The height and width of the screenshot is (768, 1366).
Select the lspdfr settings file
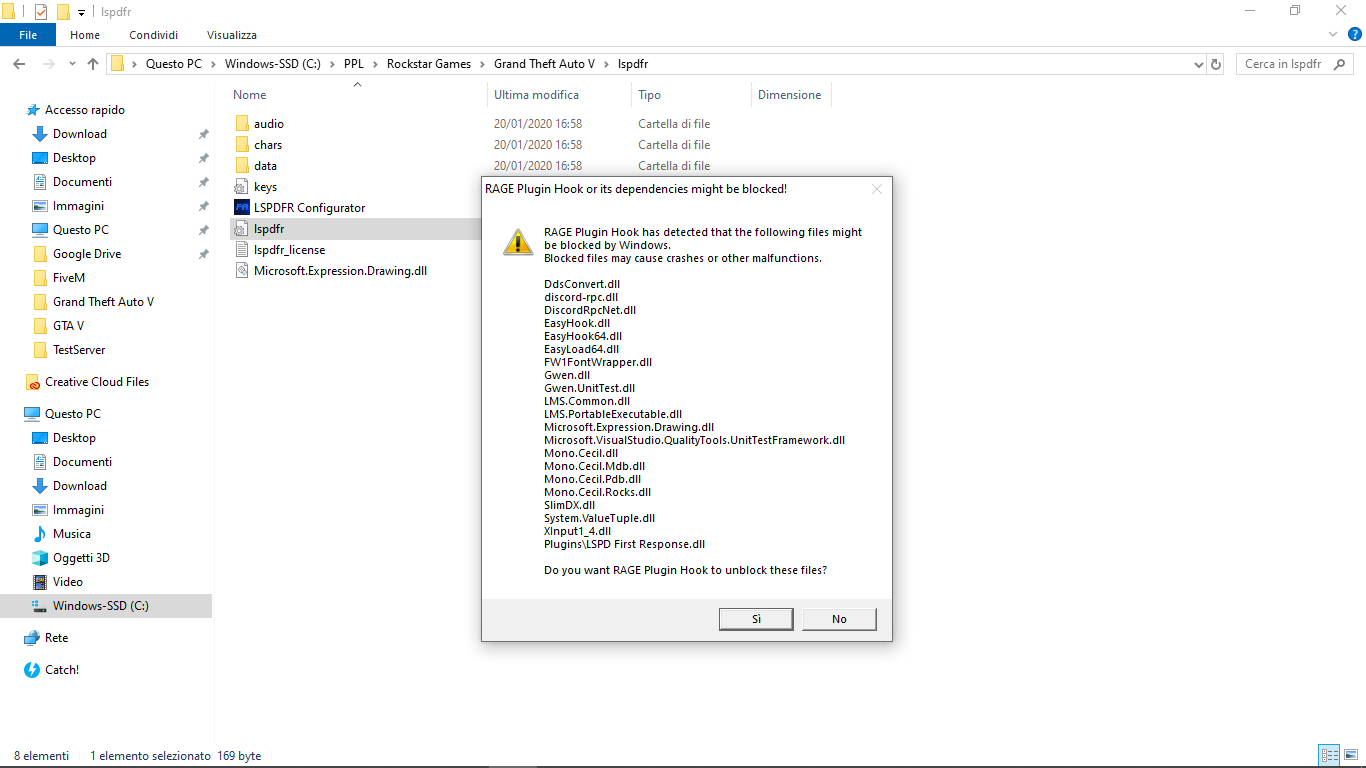[269, 229]
